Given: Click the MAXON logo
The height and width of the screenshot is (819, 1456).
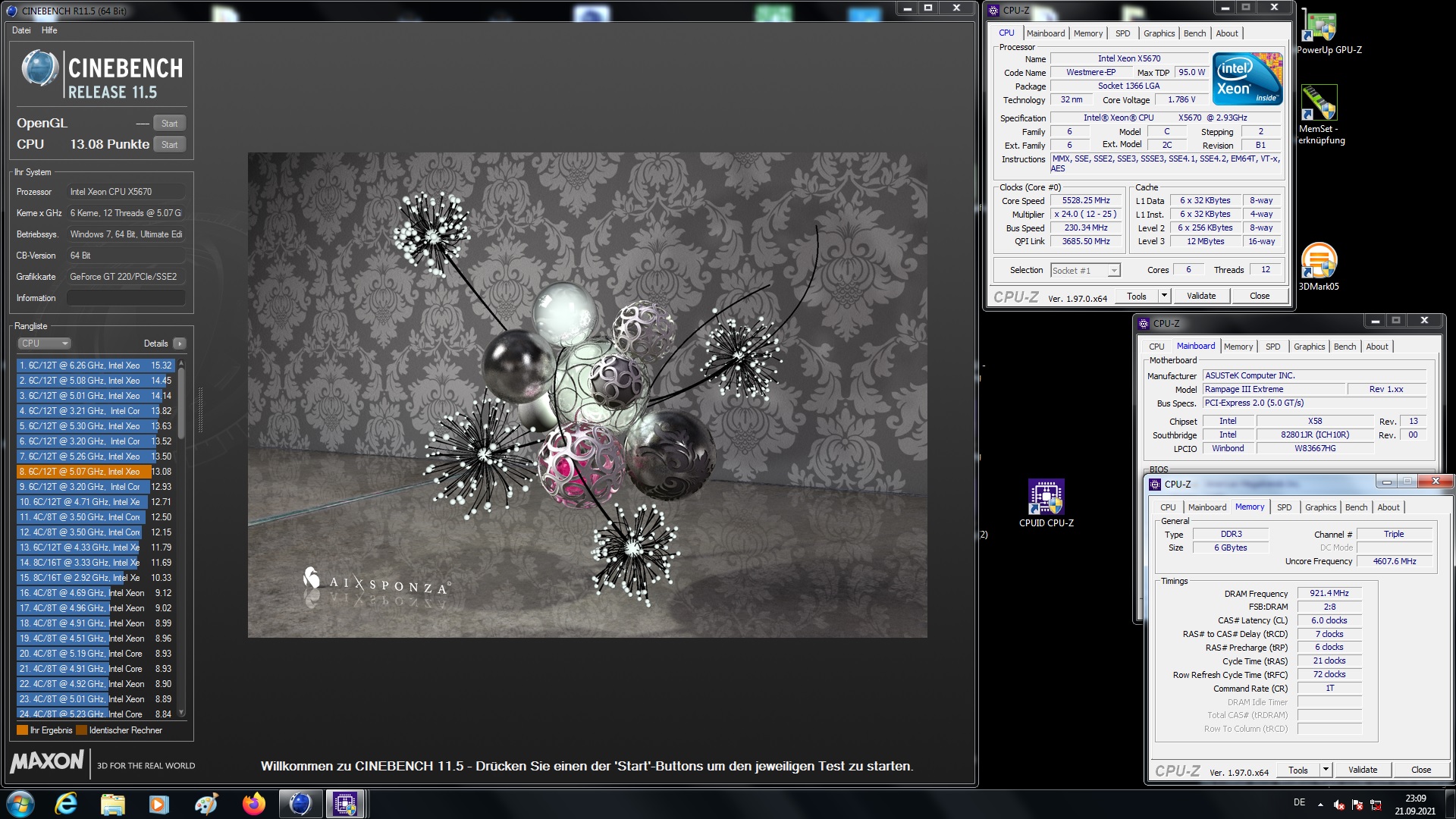Looking at the screenshot, I should [47, 762].
